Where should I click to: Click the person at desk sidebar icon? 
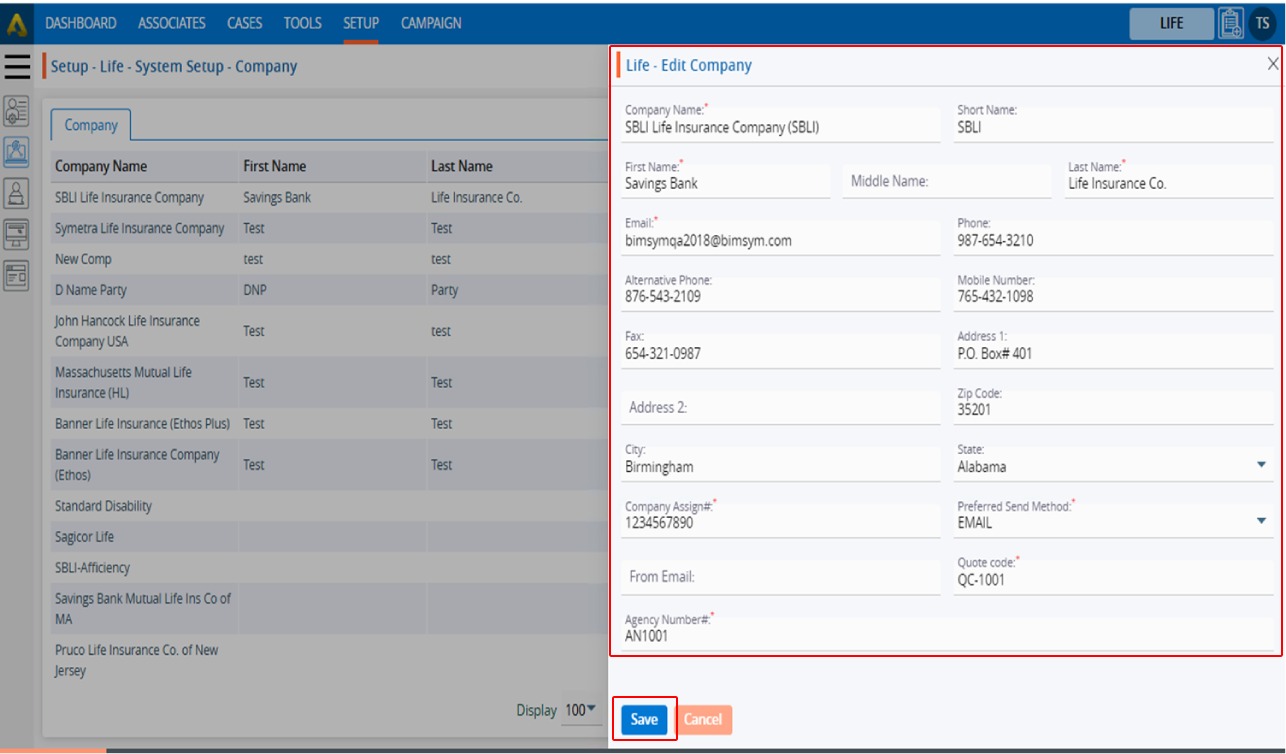click(x=17, y=192)
